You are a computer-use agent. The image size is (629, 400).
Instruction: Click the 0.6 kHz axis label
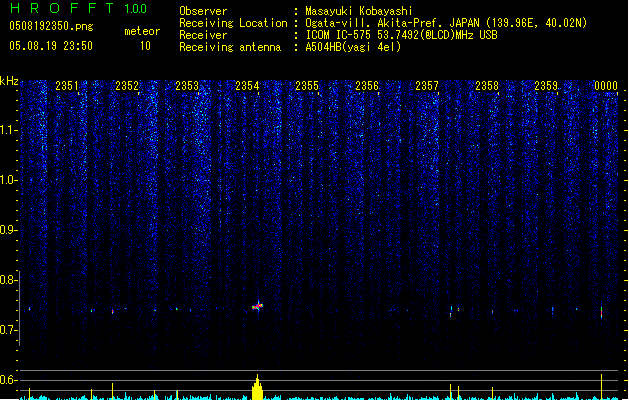click(9, 380)
